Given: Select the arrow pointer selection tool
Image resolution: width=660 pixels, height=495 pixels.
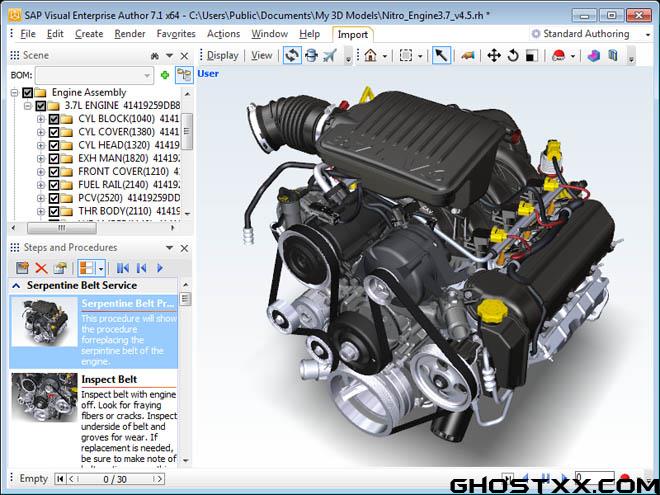Looking at the screenshot, I should coord(441,56).
